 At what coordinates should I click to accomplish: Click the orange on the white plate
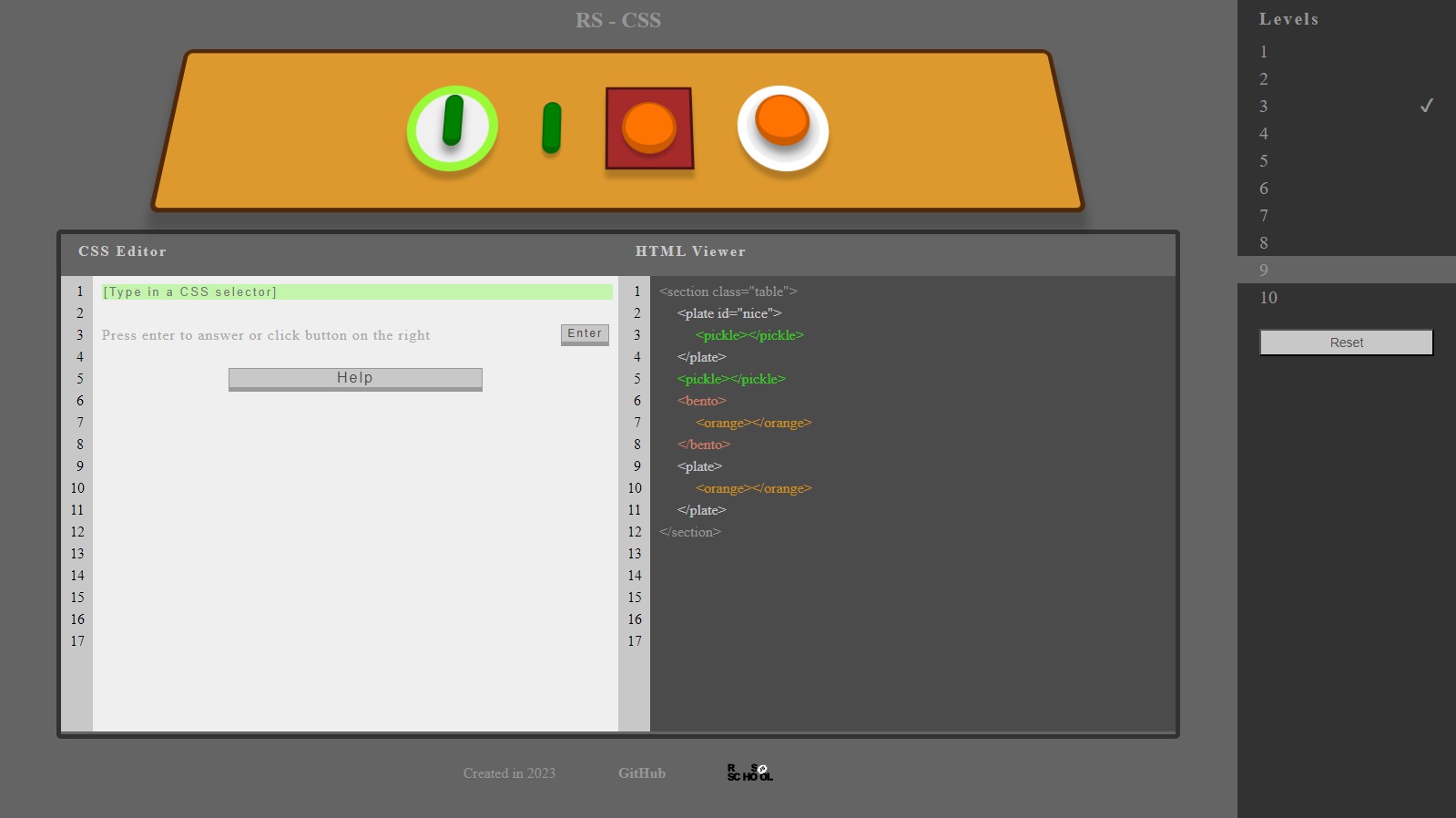782,120
